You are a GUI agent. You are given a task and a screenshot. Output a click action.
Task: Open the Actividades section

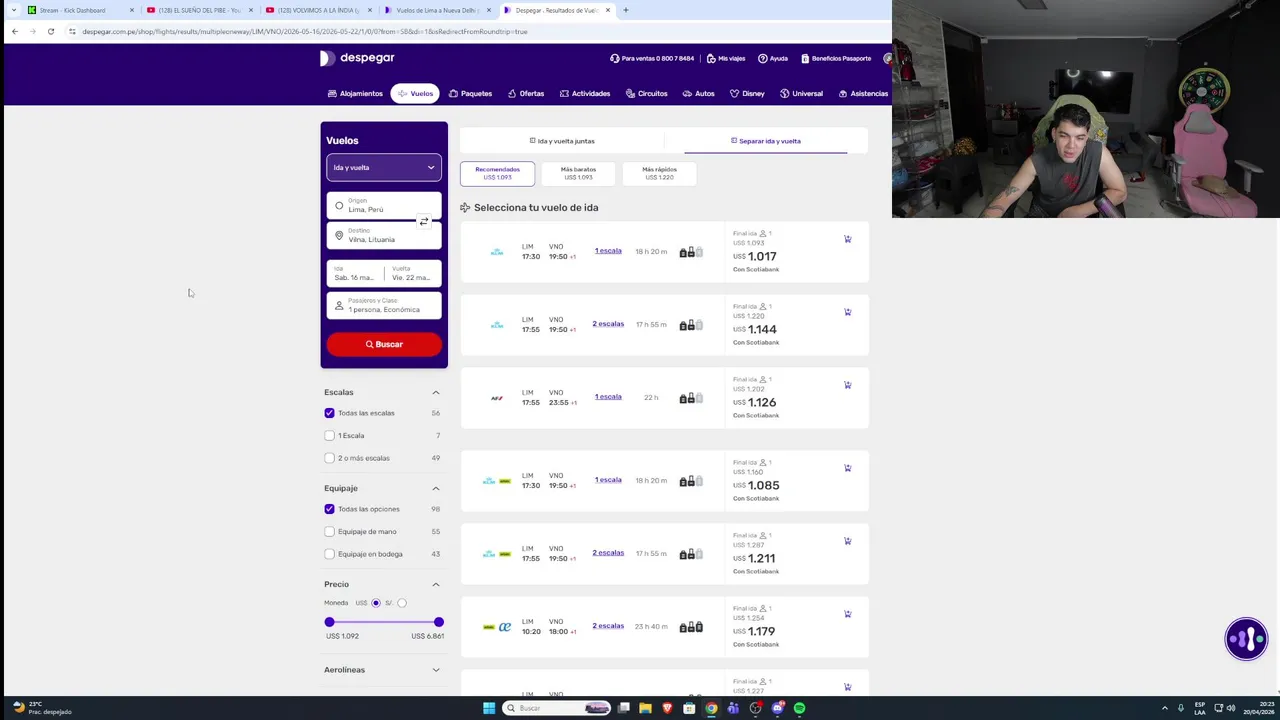(x=585, y=94)
